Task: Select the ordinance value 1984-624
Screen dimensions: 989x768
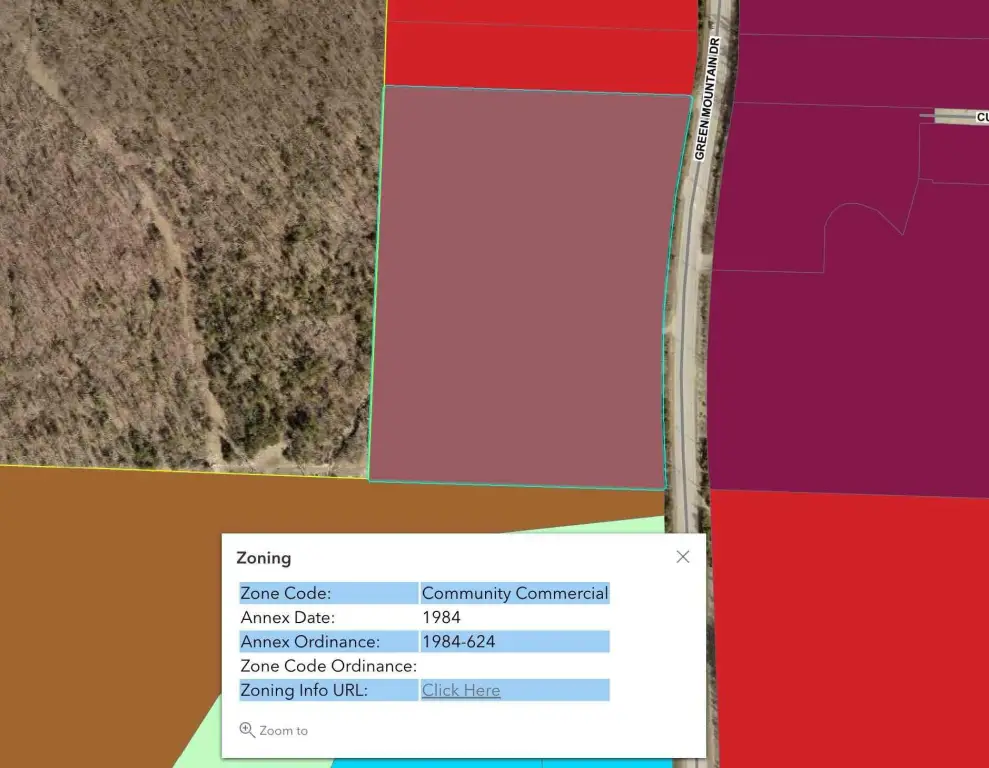Action: [459, 642]
